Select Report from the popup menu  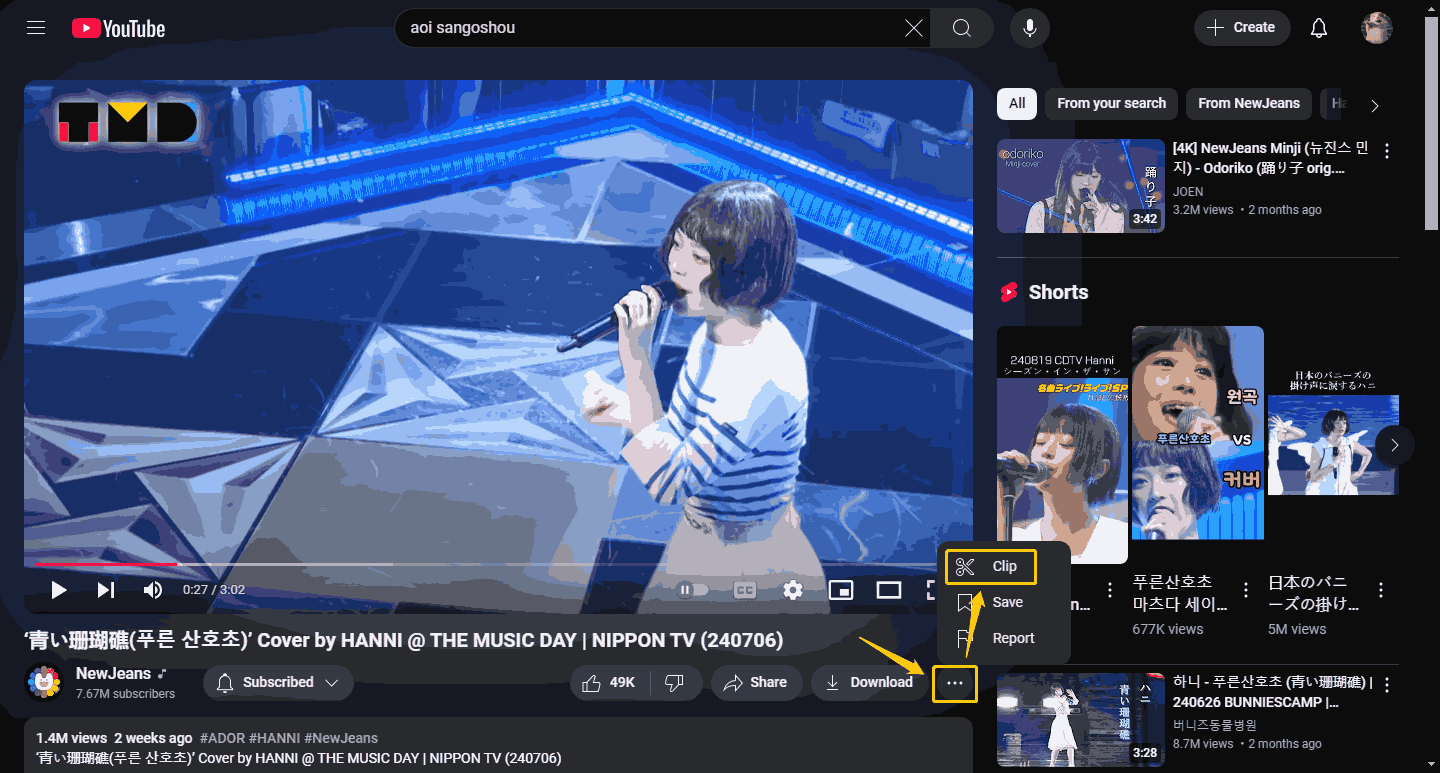(x=1003, y=638)
